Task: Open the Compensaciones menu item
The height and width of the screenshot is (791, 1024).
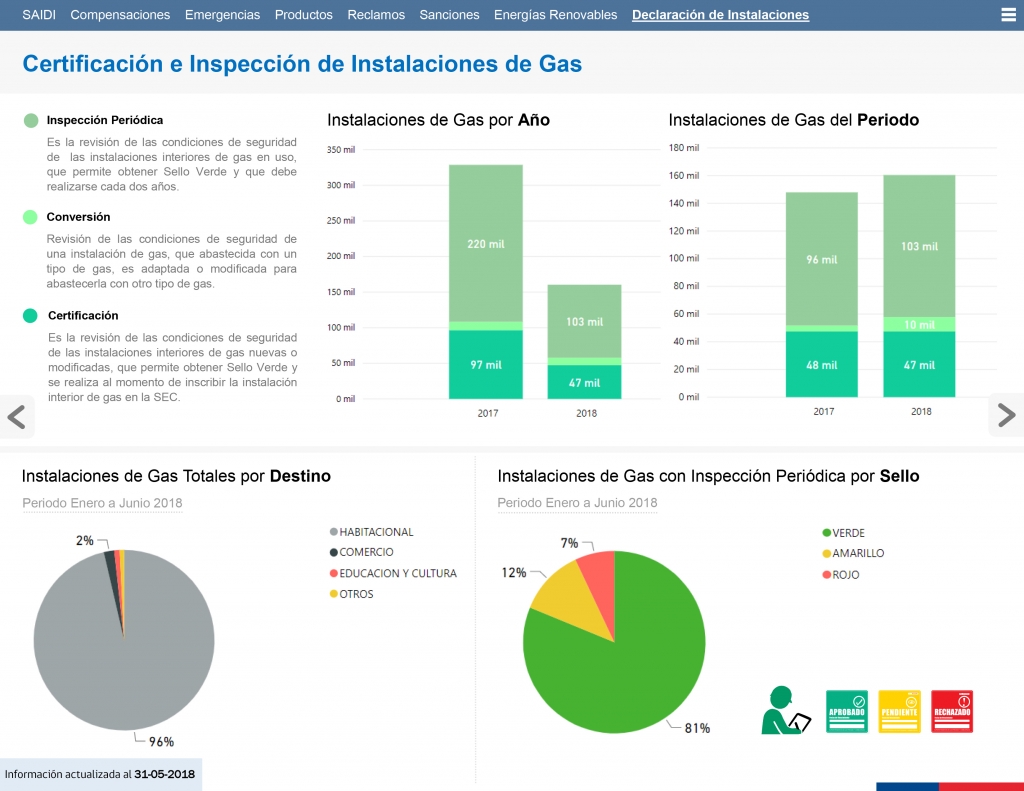Action: [120, 15]
